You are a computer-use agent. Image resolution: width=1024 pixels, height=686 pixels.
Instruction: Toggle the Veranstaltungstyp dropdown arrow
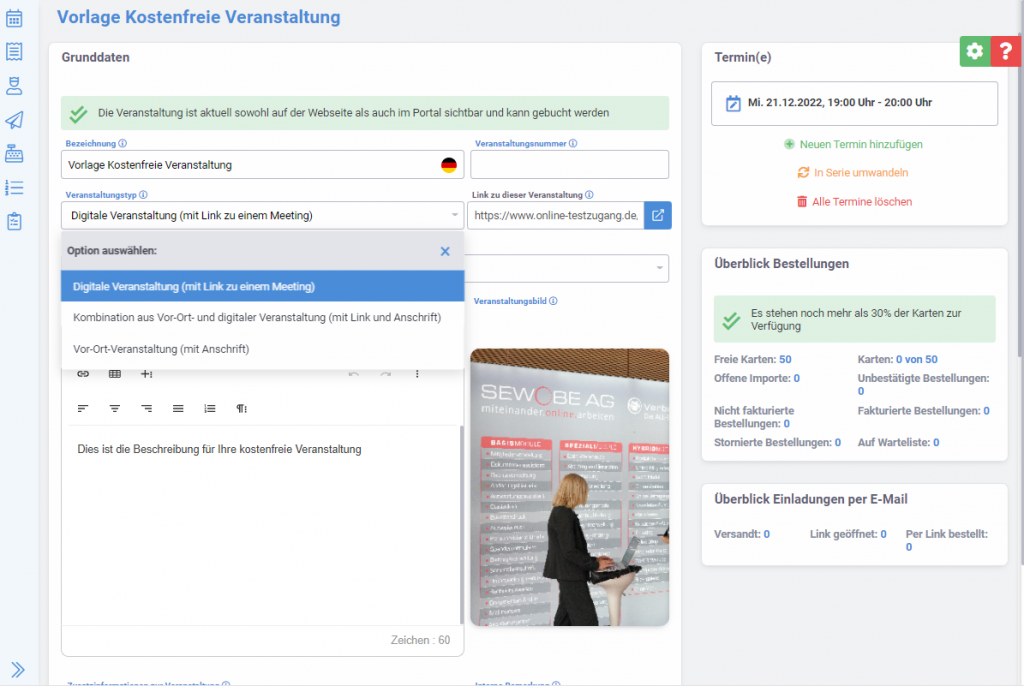click(x=455, y=216)
